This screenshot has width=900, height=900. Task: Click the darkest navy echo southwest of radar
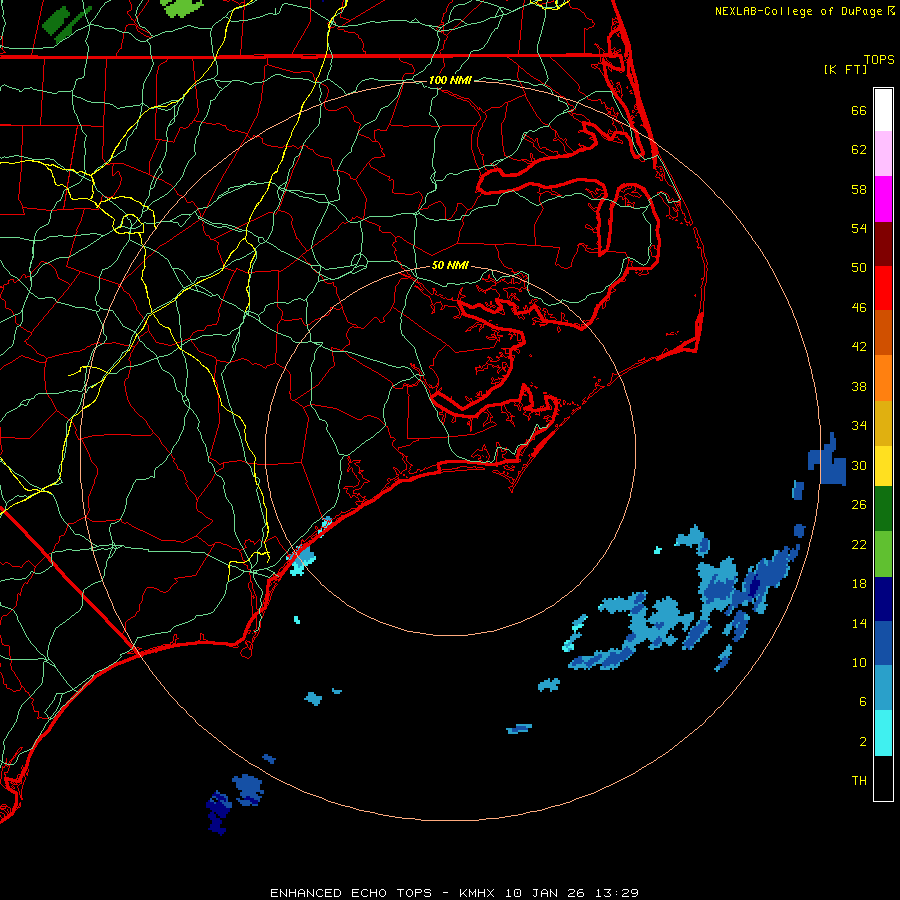[x=218, y=812]
